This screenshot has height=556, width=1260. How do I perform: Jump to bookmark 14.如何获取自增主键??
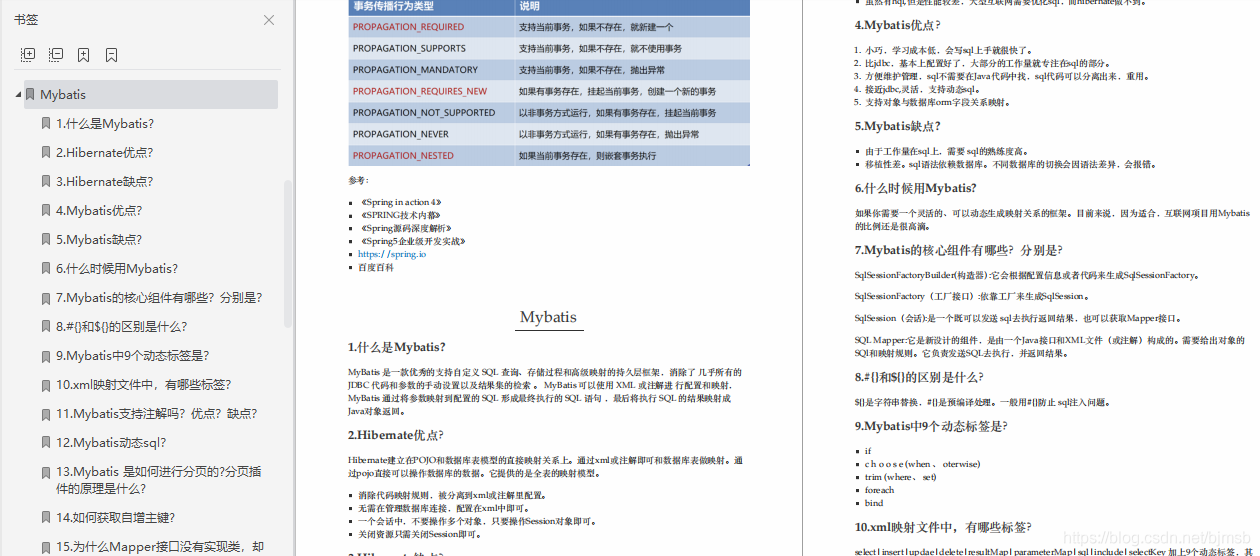pyautogui.click(x=115, y=517)
